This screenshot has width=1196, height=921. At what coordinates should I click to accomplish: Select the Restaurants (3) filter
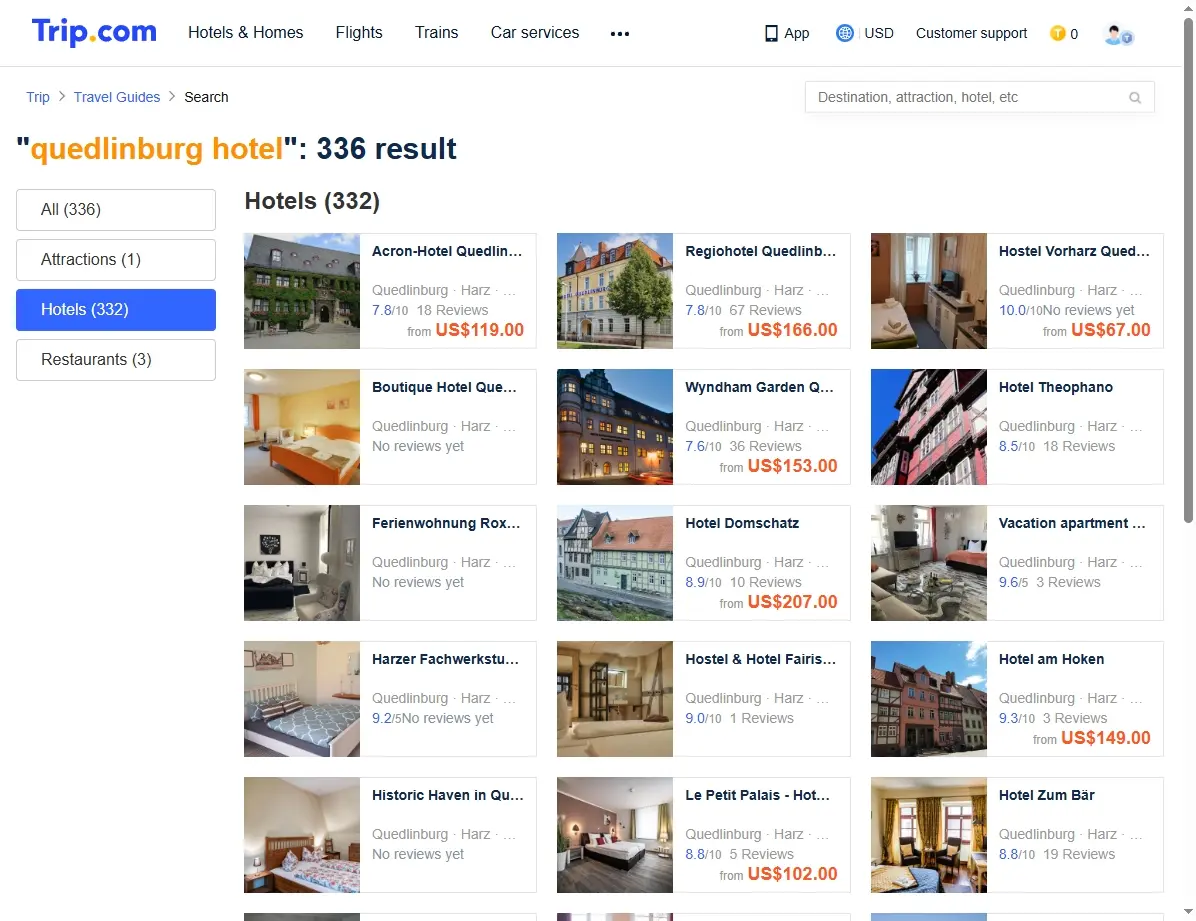116,359
